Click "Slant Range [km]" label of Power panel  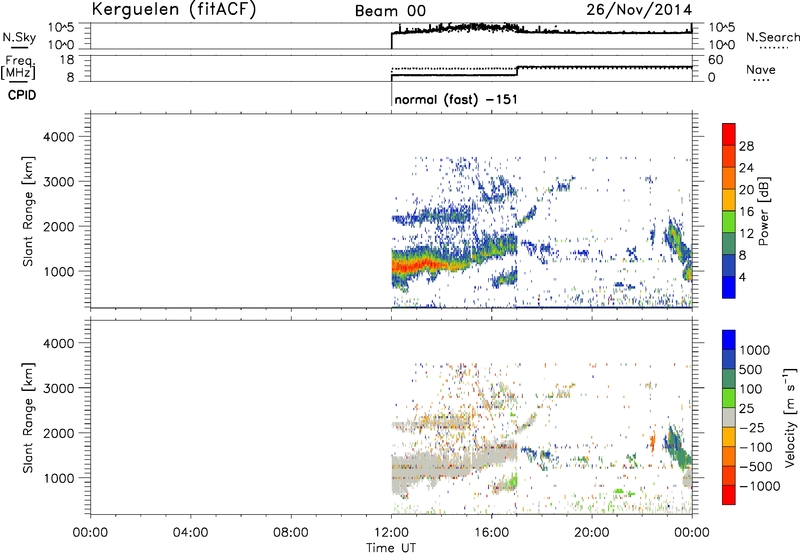click(x=28, y=211)
